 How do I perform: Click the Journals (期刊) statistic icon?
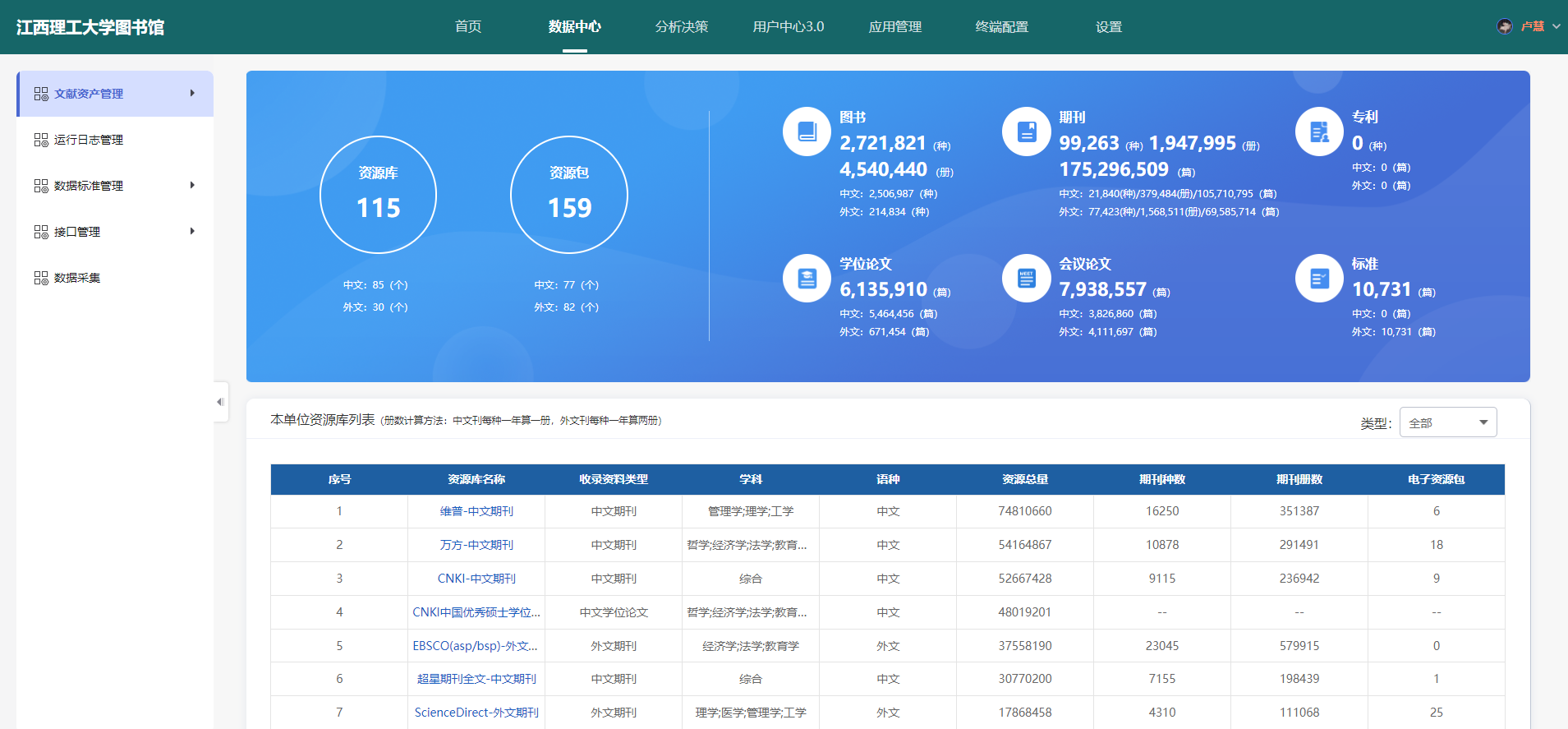(1026, 131)
